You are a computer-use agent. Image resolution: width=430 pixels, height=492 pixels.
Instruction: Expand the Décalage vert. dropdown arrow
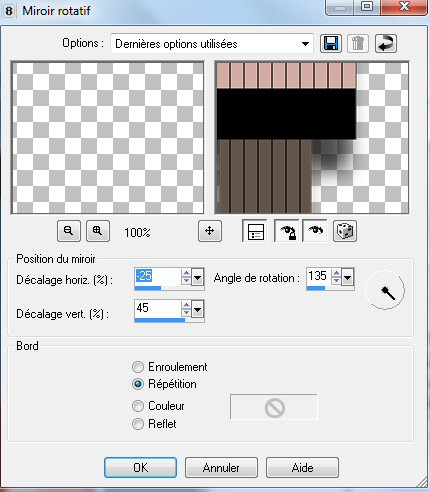click(198, 309)
